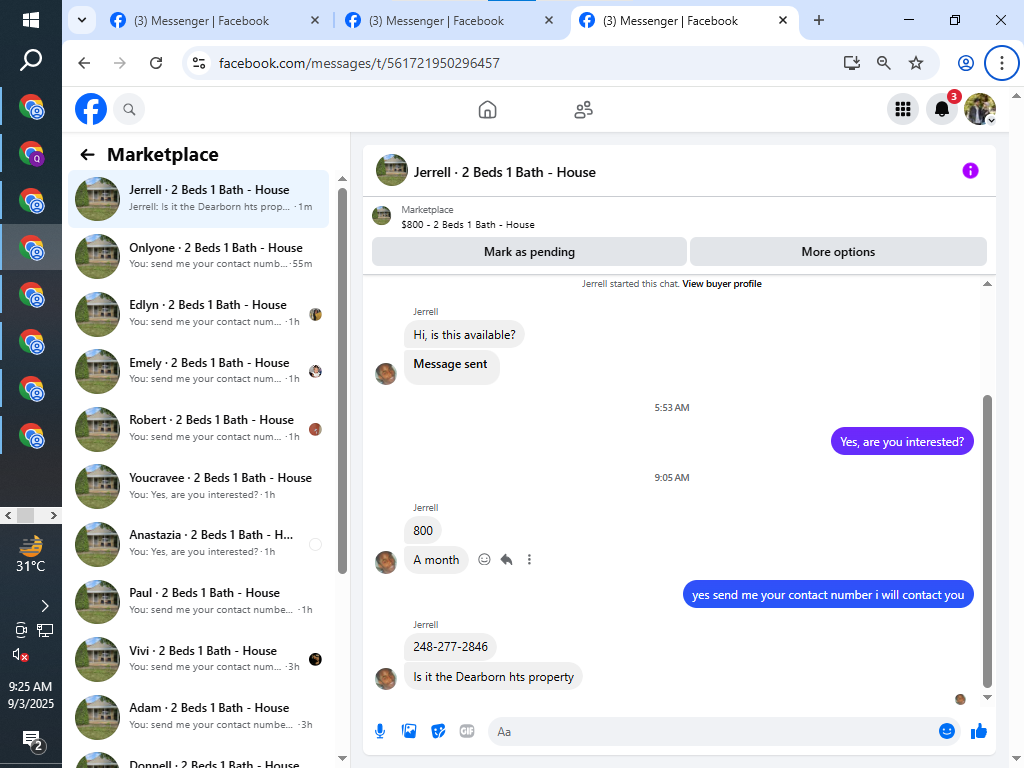The image size is (1024, 768).
Task: Open the browser zoom magnifier icon
Action: [x=884, y=63]
